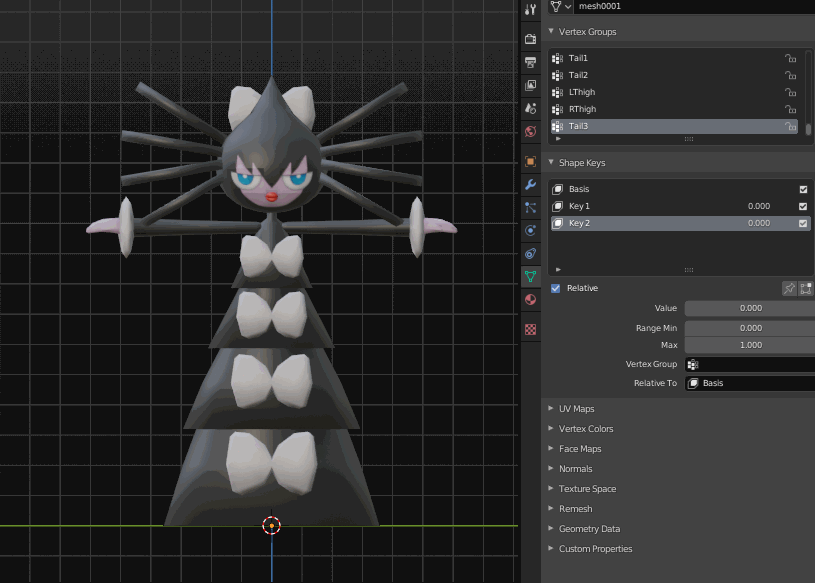Image resolution: width=815 pixels, height=583 pixels.
Task: Open the Render properties tab
Action: (x=530, y=39)
